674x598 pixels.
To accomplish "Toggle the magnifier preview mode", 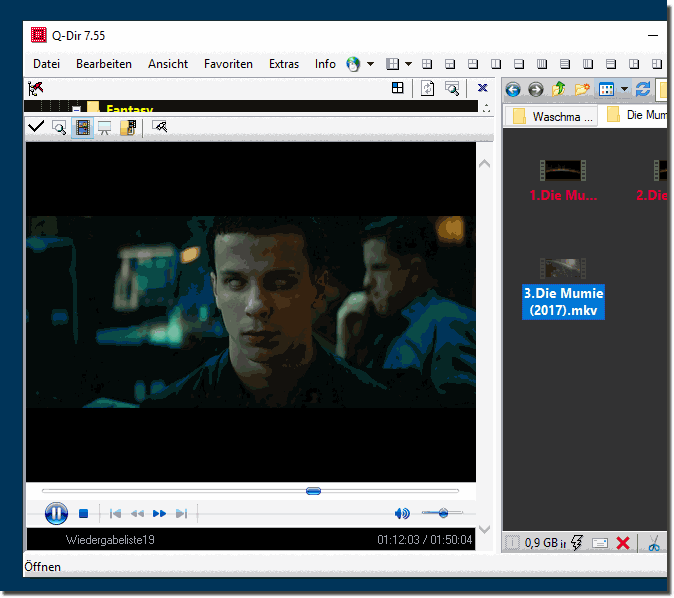I will tap(59, 128).
